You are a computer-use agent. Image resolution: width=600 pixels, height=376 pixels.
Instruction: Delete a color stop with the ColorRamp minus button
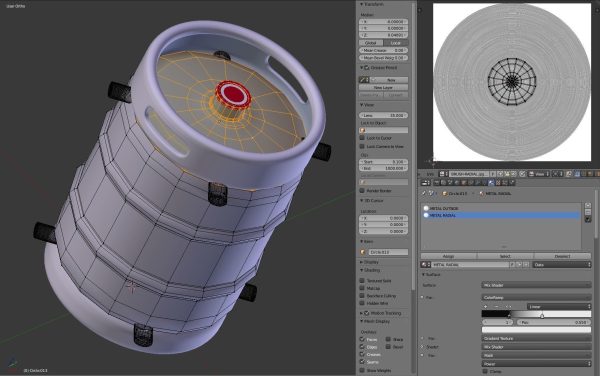497,306
